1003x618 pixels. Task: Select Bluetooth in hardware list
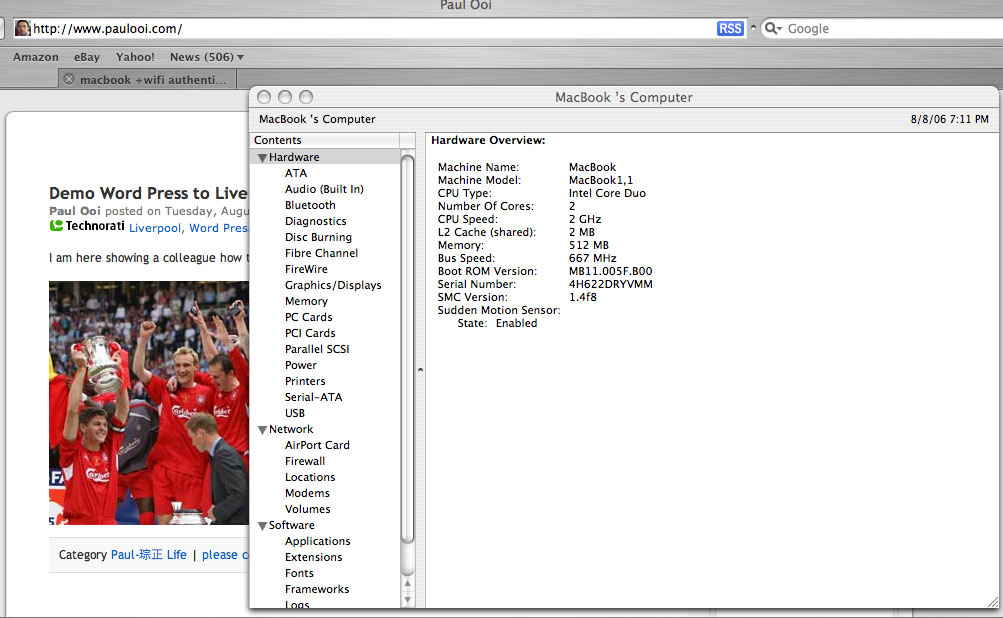coord(310,205)
